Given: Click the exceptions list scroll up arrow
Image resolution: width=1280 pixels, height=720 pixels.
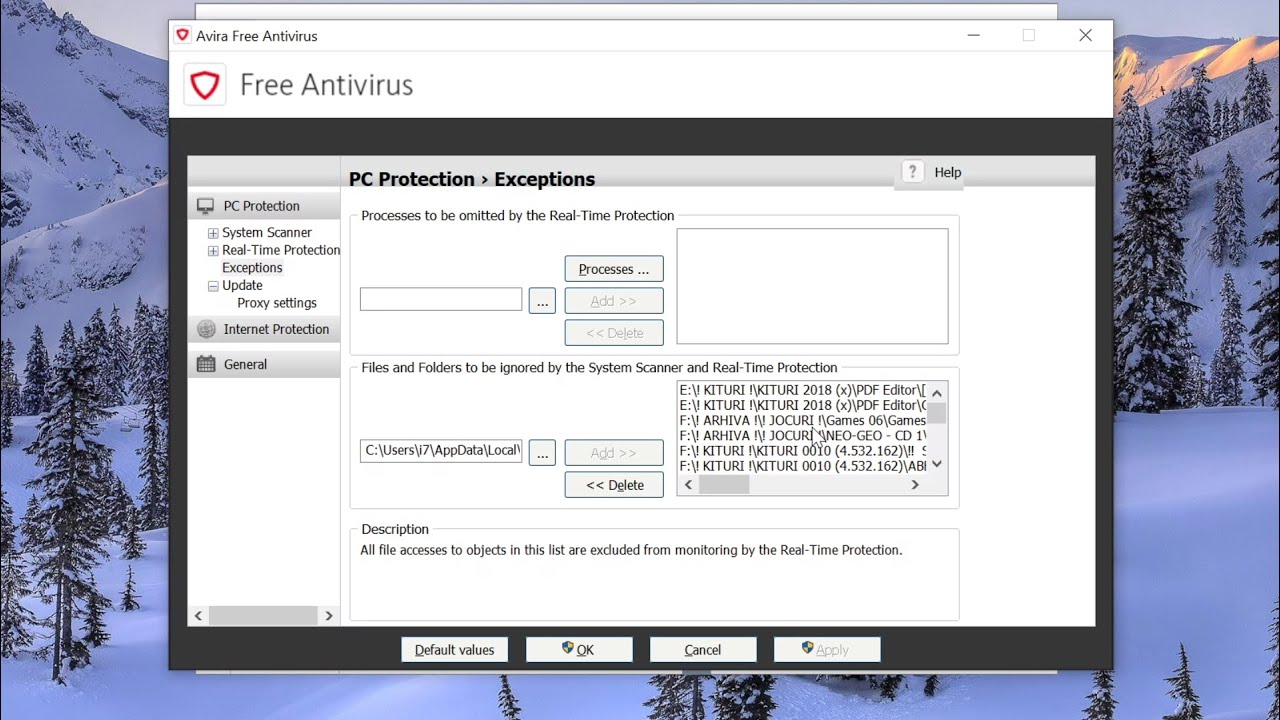Looking at the screenshot, I should tap(937, 393).
